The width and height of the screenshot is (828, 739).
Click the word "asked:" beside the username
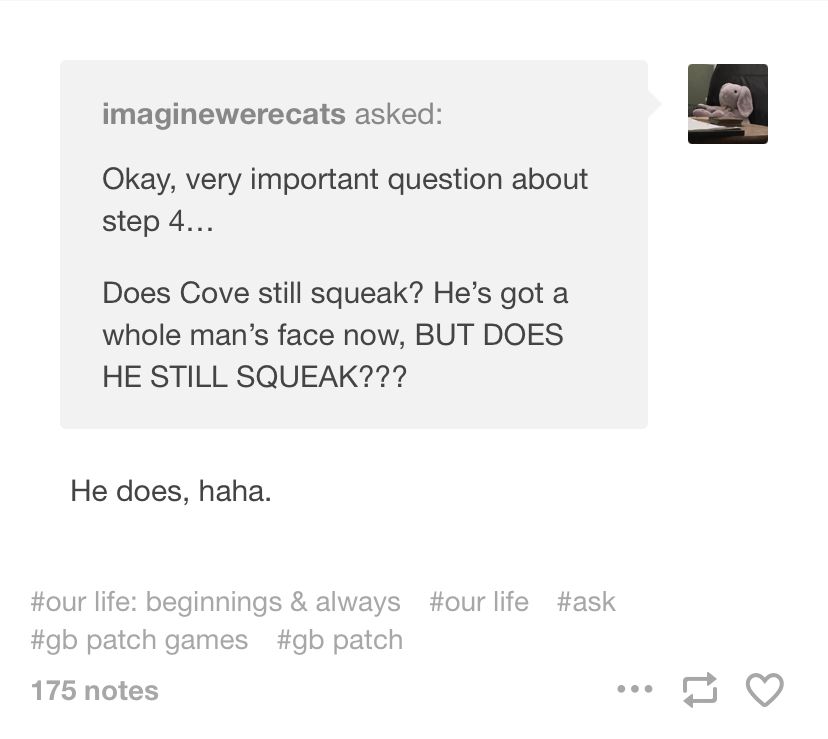click(x=399, y=114)
